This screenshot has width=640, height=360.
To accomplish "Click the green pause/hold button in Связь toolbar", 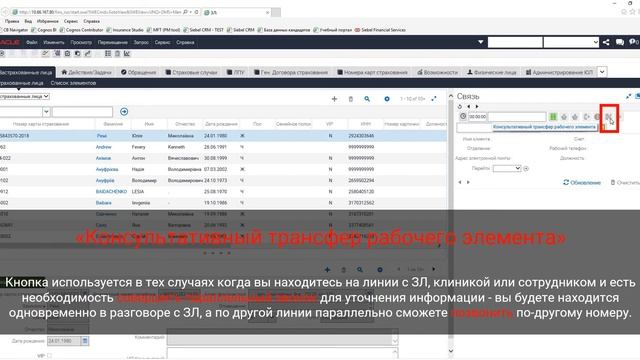I will coord(553,117).
